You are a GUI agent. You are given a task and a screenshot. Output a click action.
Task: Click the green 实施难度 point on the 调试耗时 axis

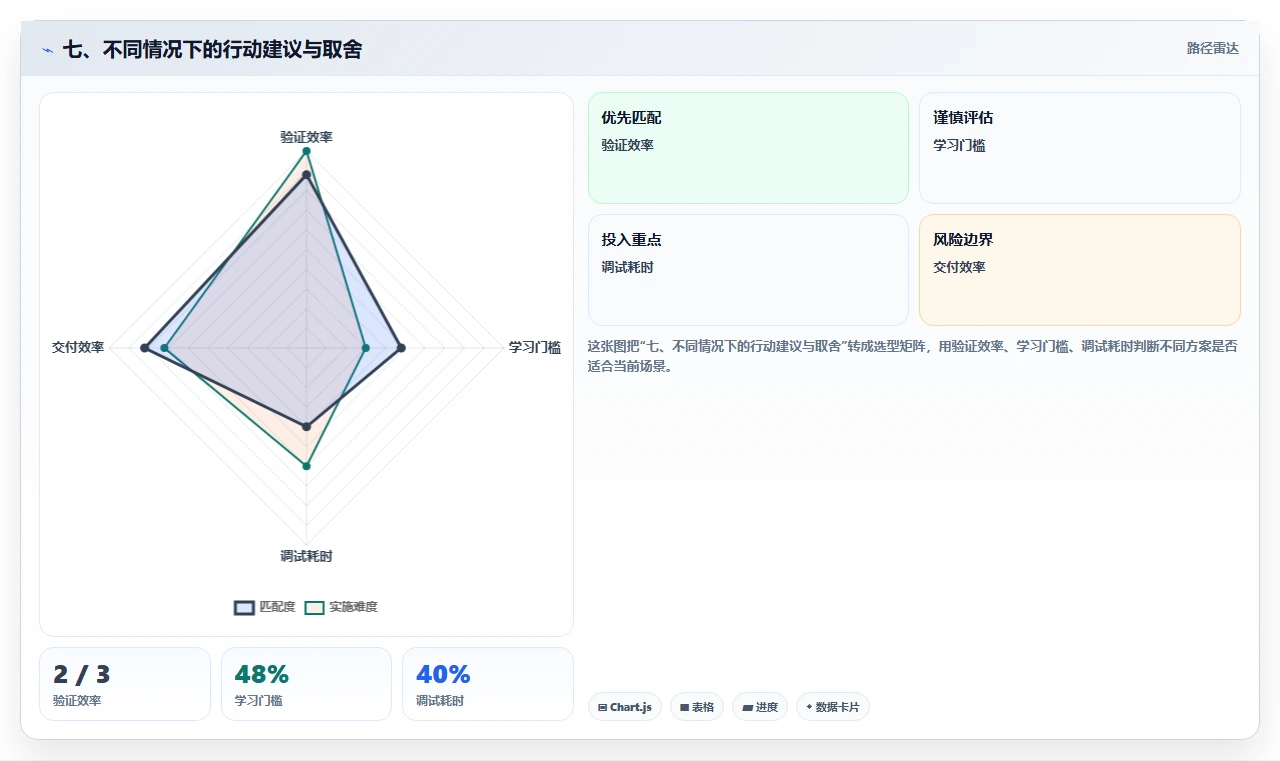click(x=306, y=466)
